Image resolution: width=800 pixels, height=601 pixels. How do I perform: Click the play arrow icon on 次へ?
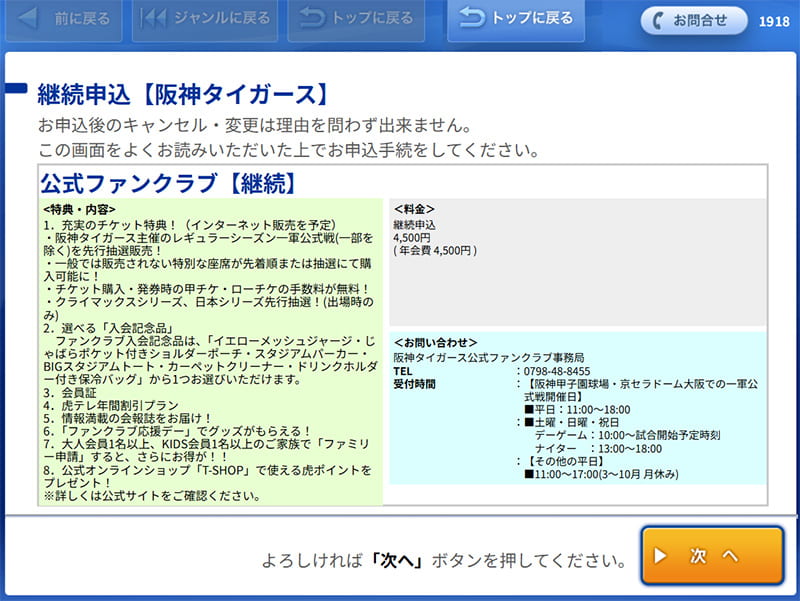click(660, 556)
